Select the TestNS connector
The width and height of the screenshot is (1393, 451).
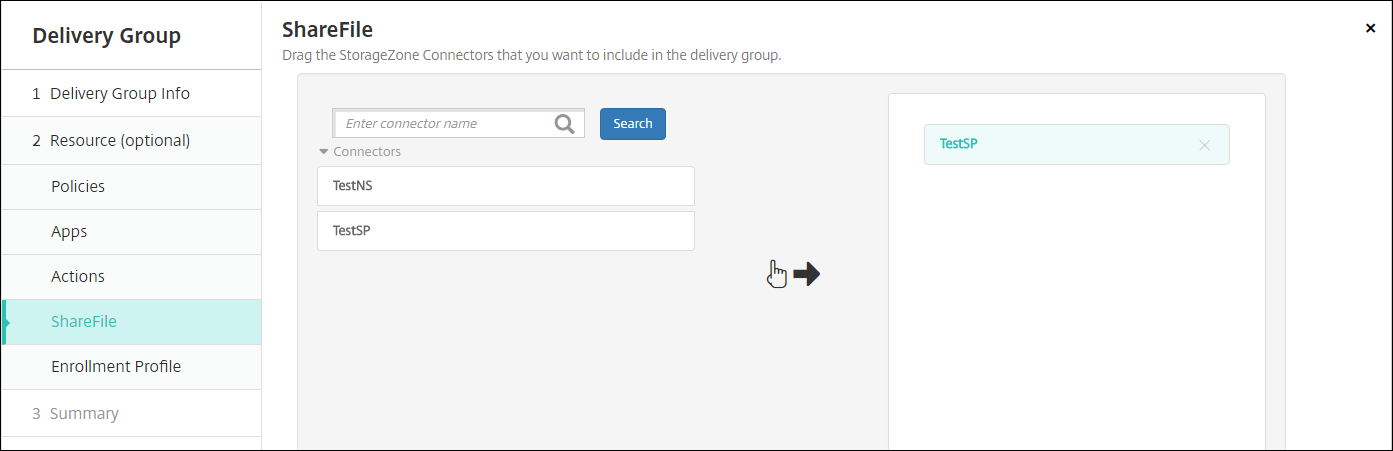click(505, 186)
